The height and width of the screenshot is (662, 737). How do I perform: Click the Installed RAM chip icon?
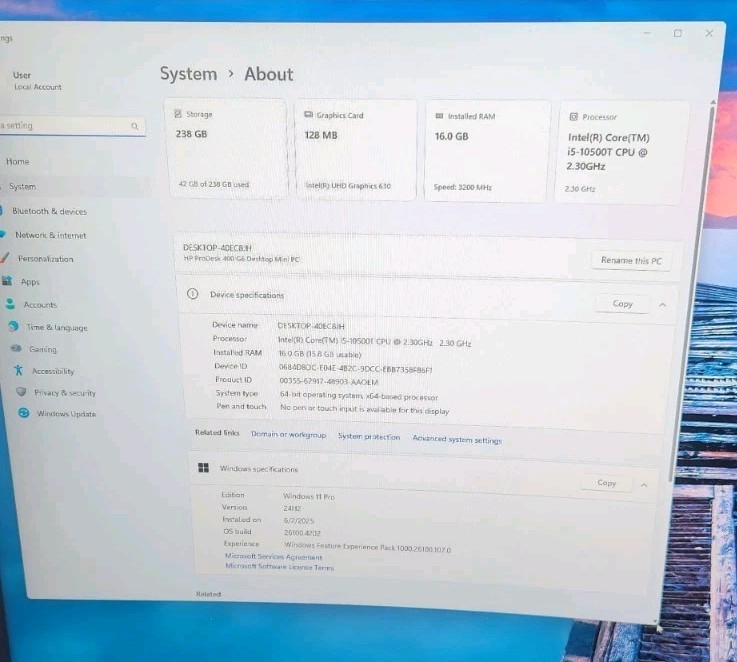[x=439, y=116]
